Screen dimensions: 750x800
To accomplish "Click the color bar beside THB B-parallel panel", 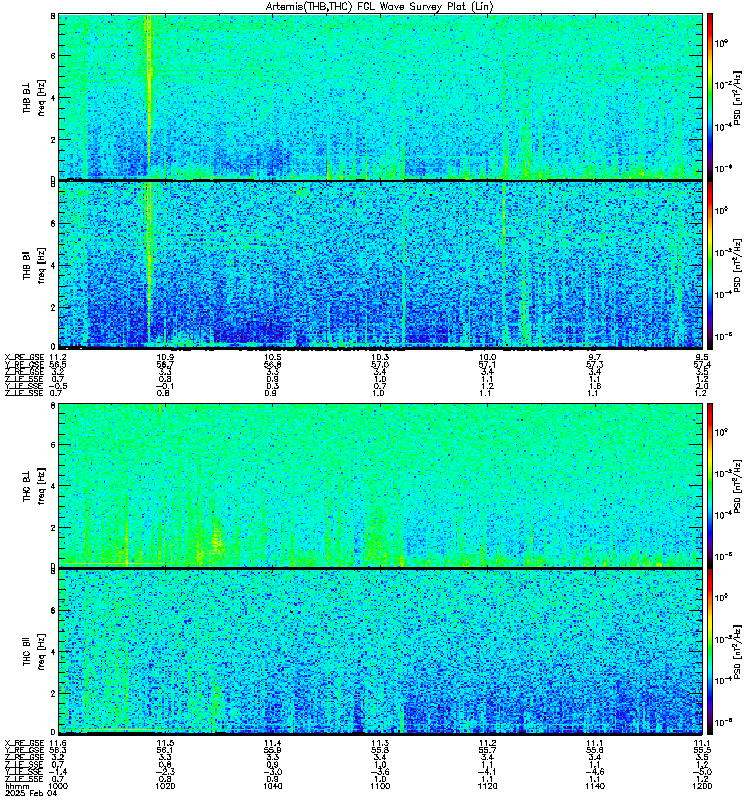I will tap(710, 265).
